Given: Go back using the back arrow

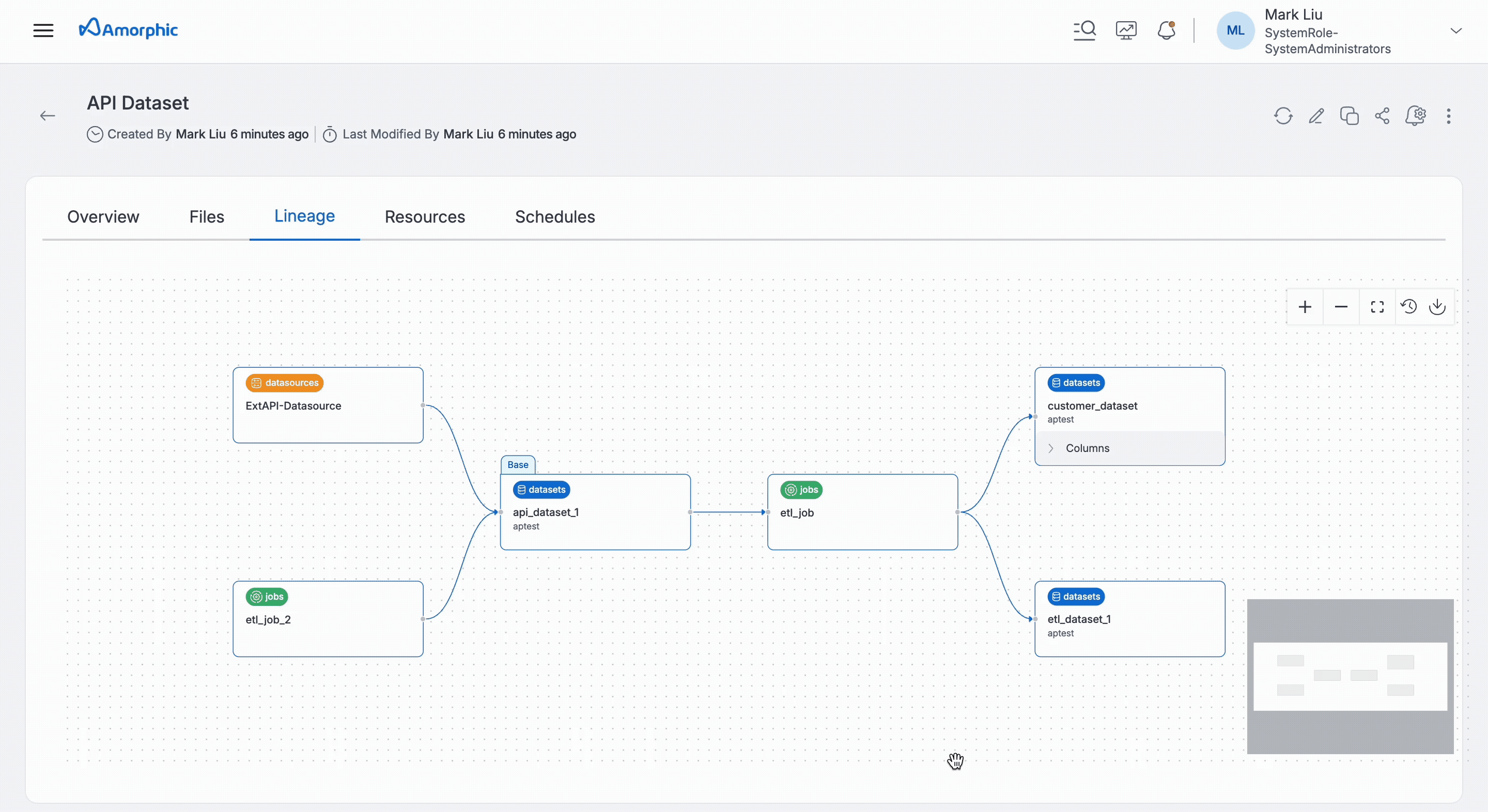Looking at the screenshot, I should pyautogui.click(x=48, y=116).
